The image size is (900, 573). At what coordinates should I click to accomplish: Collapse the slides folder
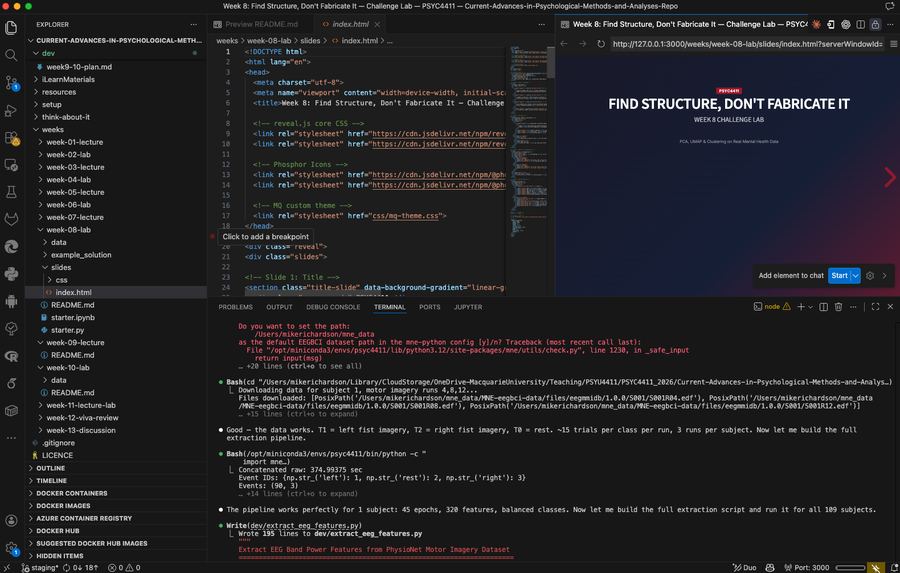tap(61, 267)
